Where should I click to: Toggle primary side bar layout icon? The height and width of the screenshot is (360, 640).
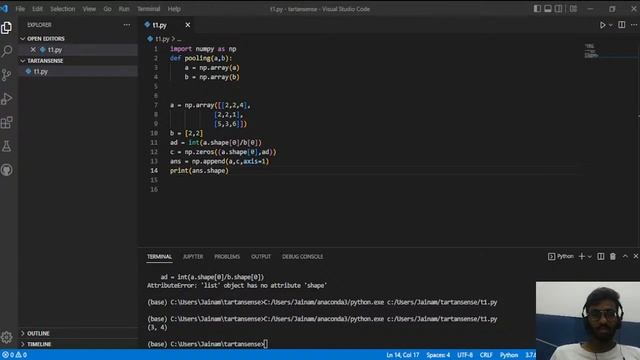tap(537, 9)
